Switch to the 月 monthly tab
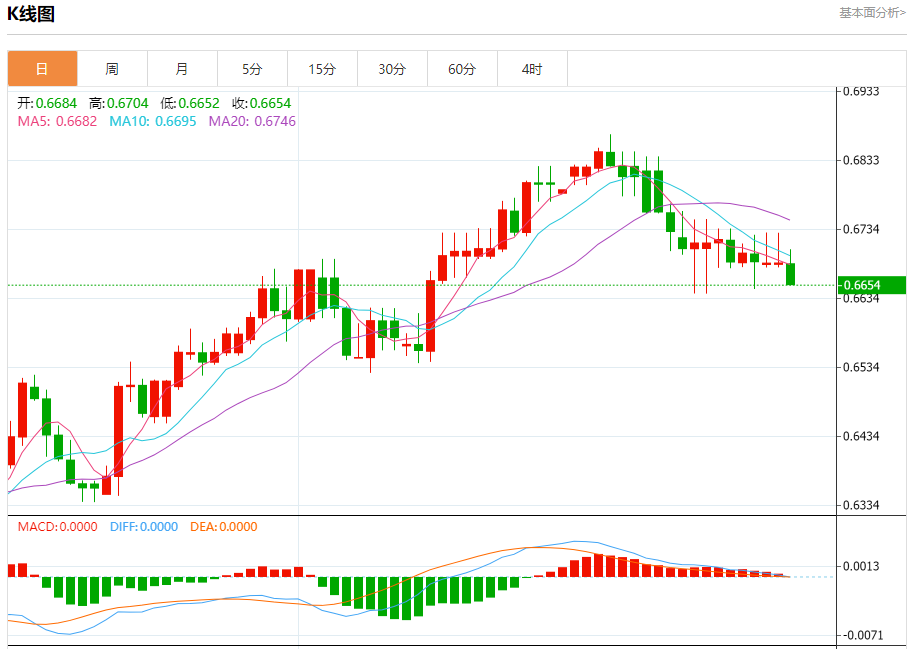 pos(182,69)
